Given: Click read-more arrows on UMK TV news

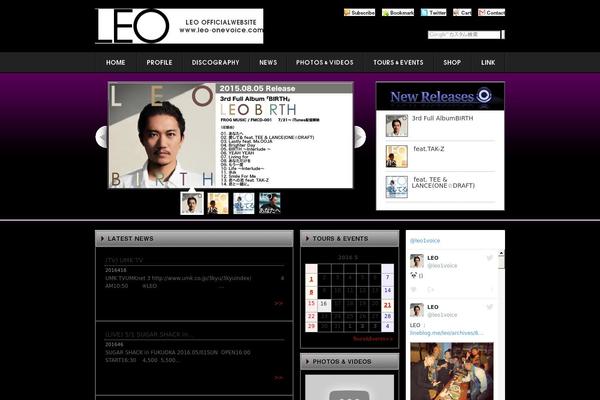Looking at the screenshot, I should tap(279, 303).
